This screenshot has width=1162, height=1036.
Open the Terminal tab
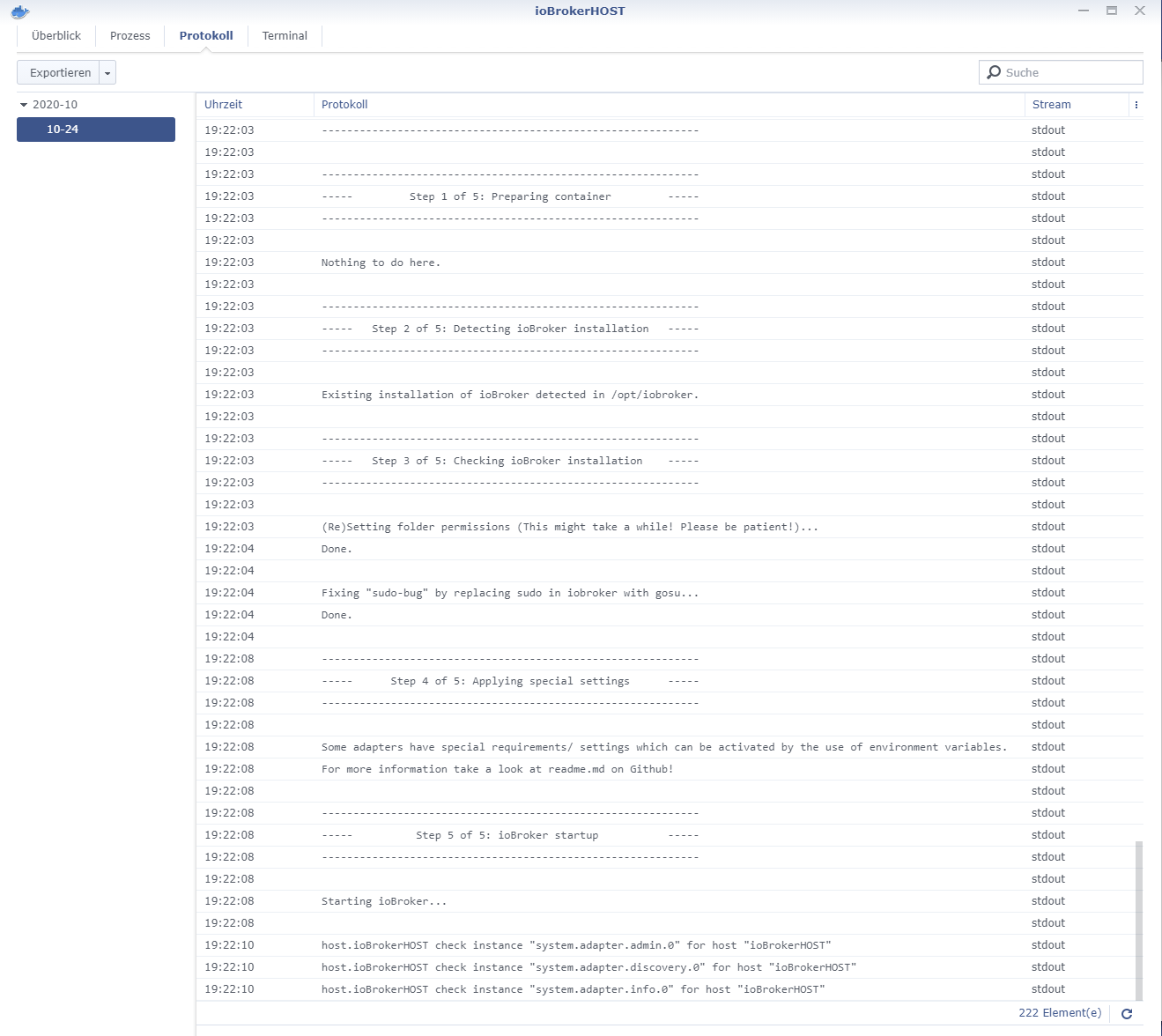pyautogui.click(x=285, y=36)
